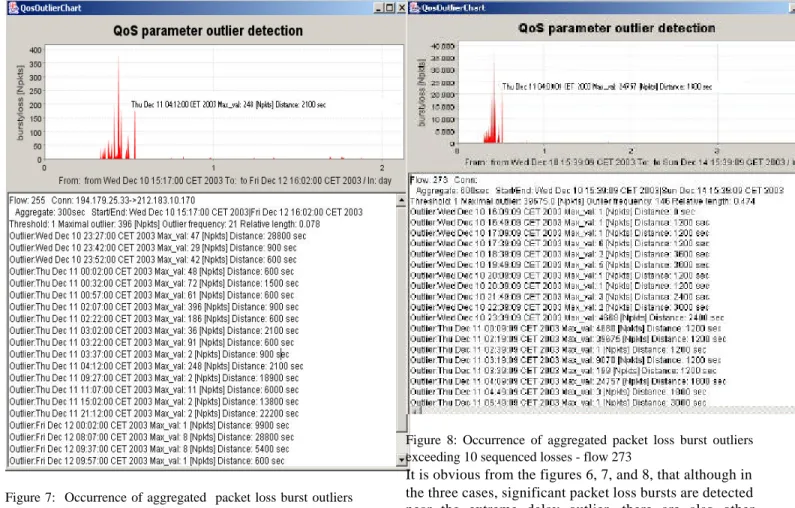Select right window outlier Wed Dec 10 21:49:09 Max_val: 3

click(x=560, y=297)
